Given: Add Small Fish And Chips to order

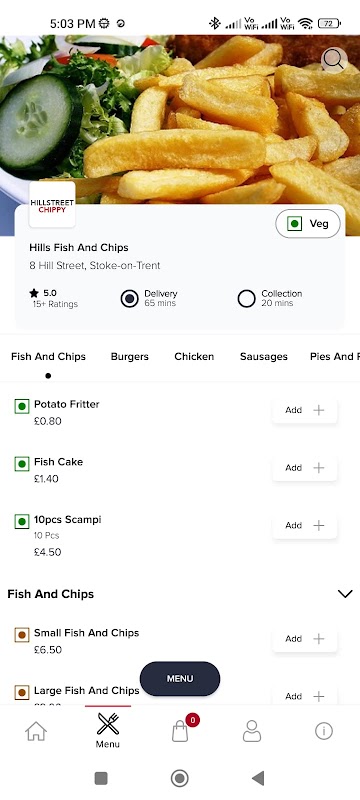Looking at the screenshot, I should coord(305,639).
